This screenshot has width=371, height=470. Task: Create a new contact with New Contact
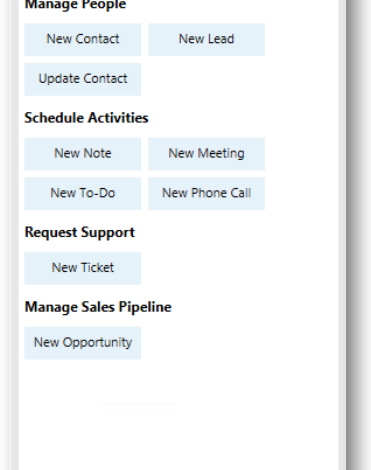coord(83,39)
